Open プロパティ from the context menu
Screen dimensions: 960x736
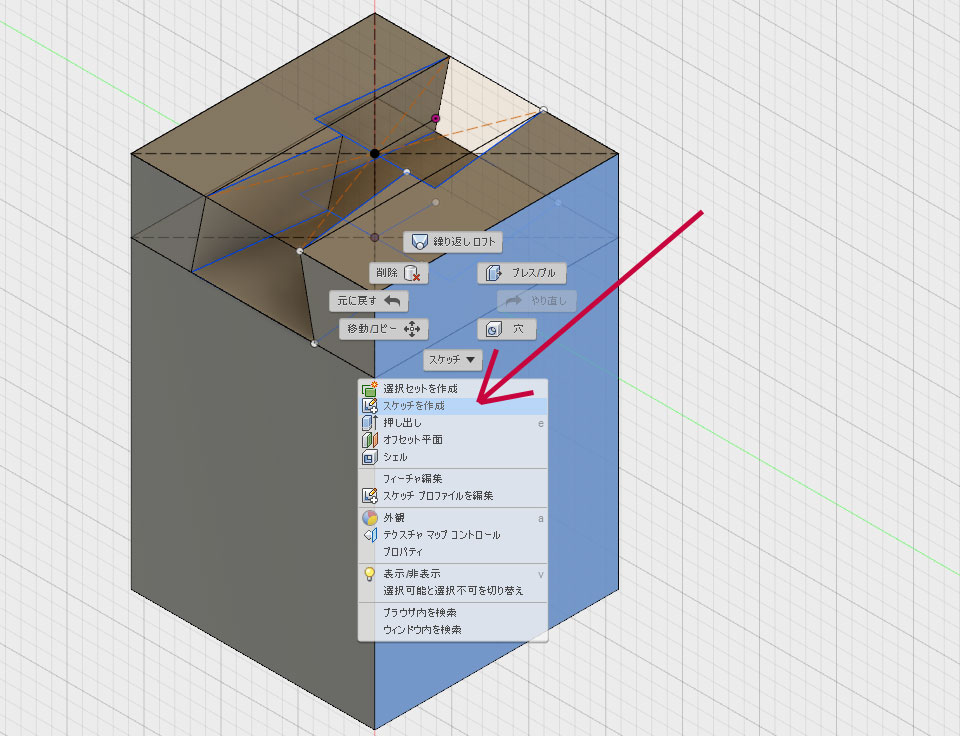tap(403, 552)
